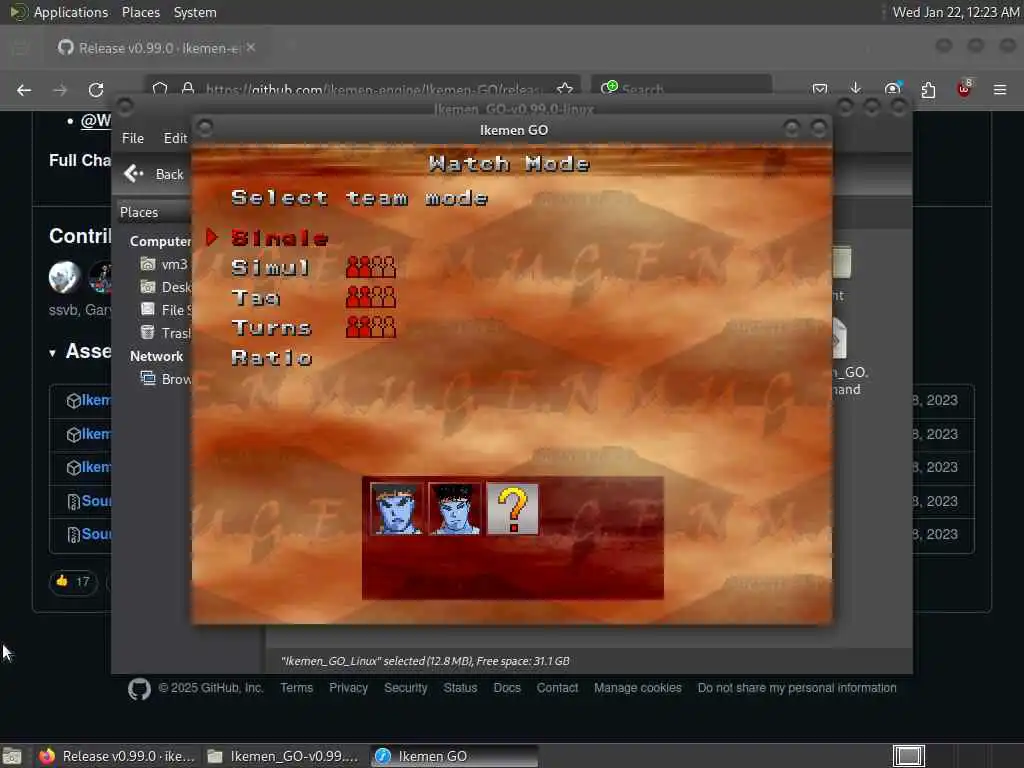Open Contact link in GitHub footer
Screen dimensions: 1024x768
557,688
